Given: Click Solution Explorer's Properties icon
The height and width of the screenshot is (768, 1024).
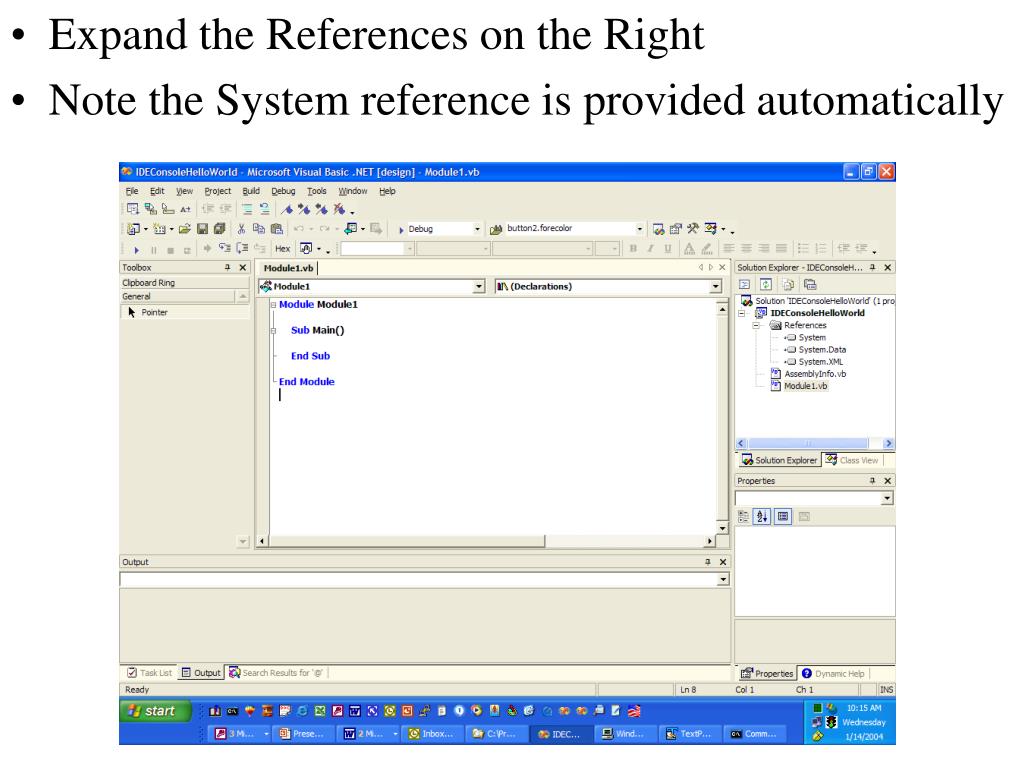Looking at the screenshot, I should pos(810,285).
